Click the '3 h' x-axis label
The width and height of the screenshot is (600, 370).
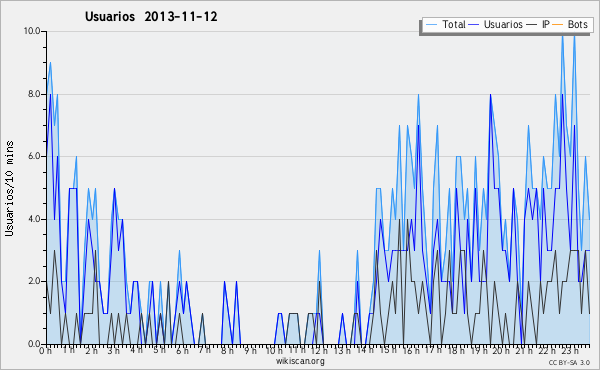114,350
